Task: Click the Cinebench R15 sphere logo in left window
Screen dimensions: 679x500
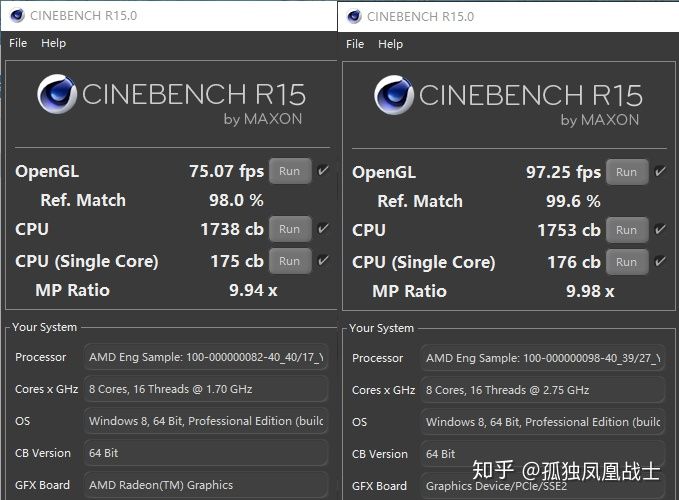Action: (57, 94)
